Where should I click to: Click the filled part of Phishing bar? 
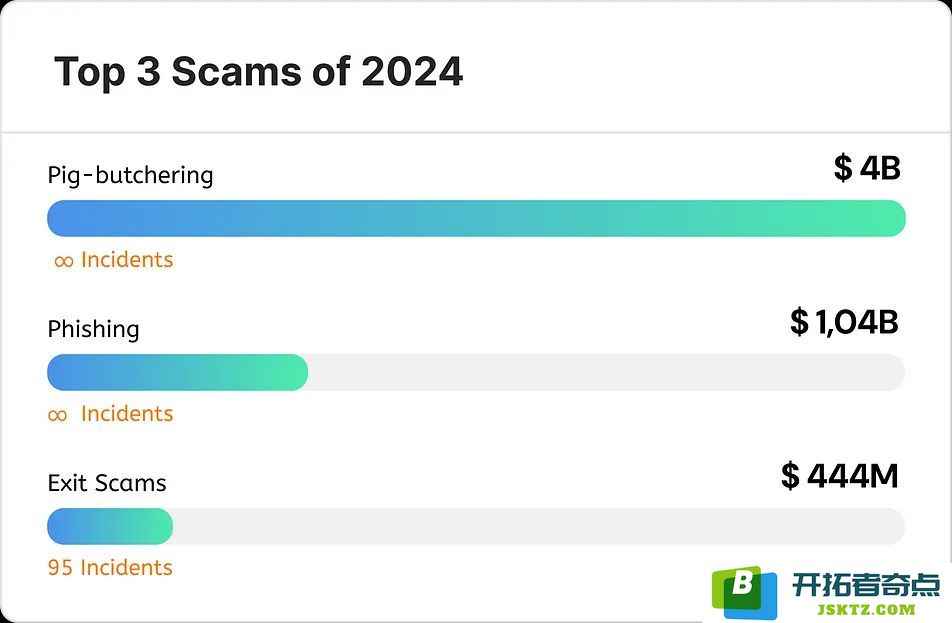coord(177,372)
